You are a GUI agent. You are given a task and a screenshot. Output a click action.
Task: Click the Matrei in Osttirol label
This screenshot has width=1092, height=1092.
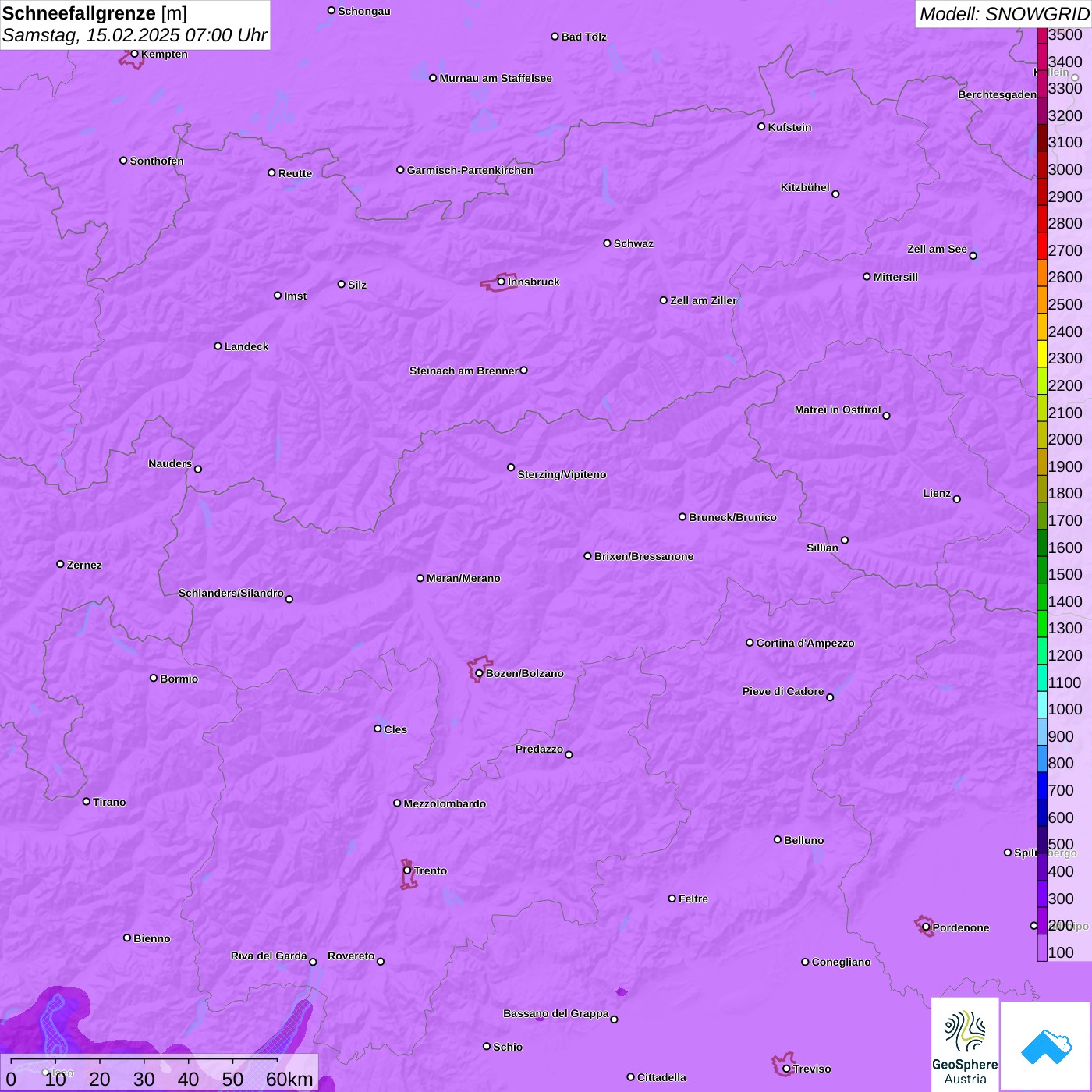coord(838,409)
